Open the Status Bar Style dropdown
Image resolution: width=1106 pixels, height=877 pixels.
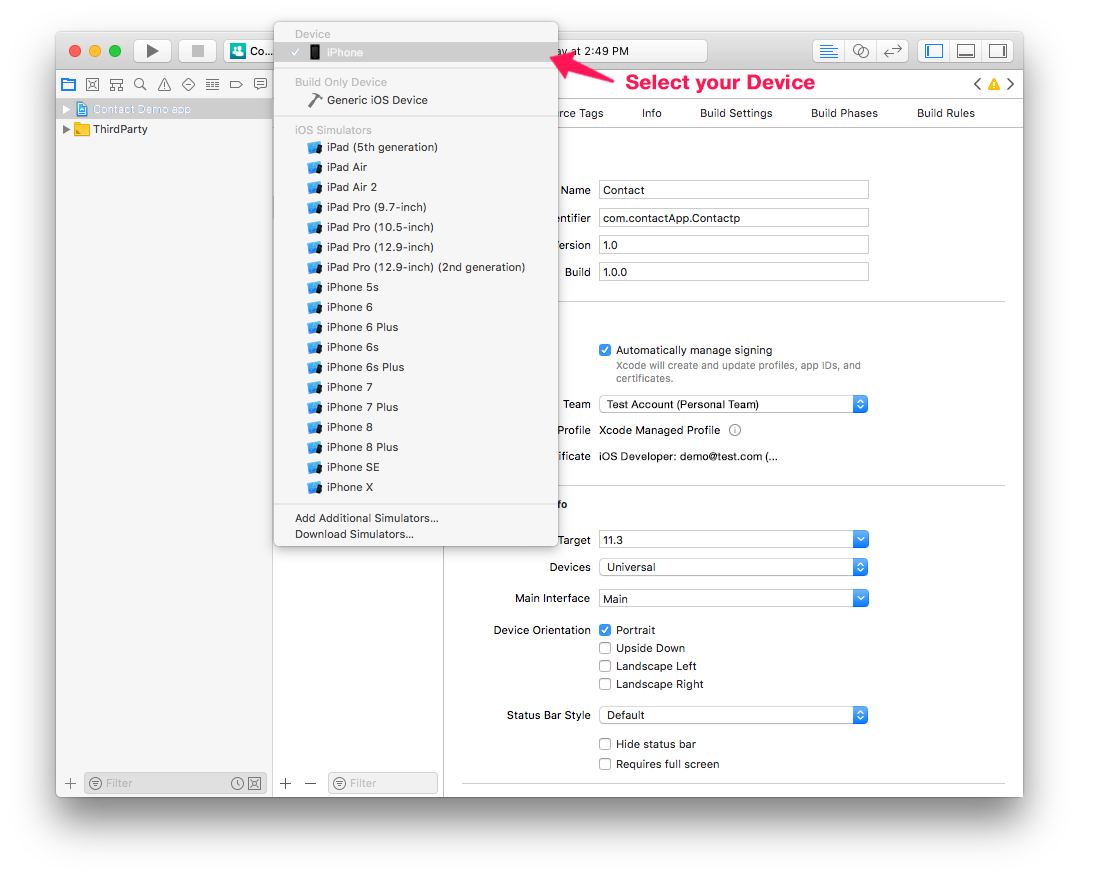(734, 715)
